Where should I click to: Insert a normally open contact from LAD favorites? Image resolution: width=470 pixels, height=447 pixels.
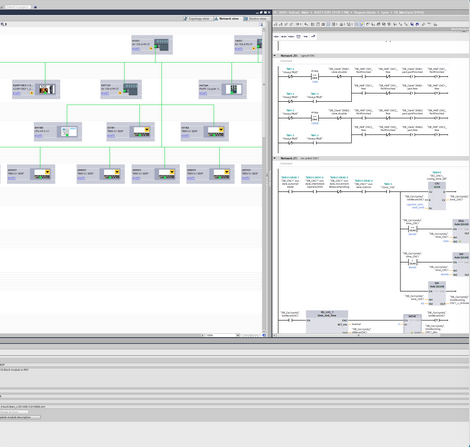point(276,36)
